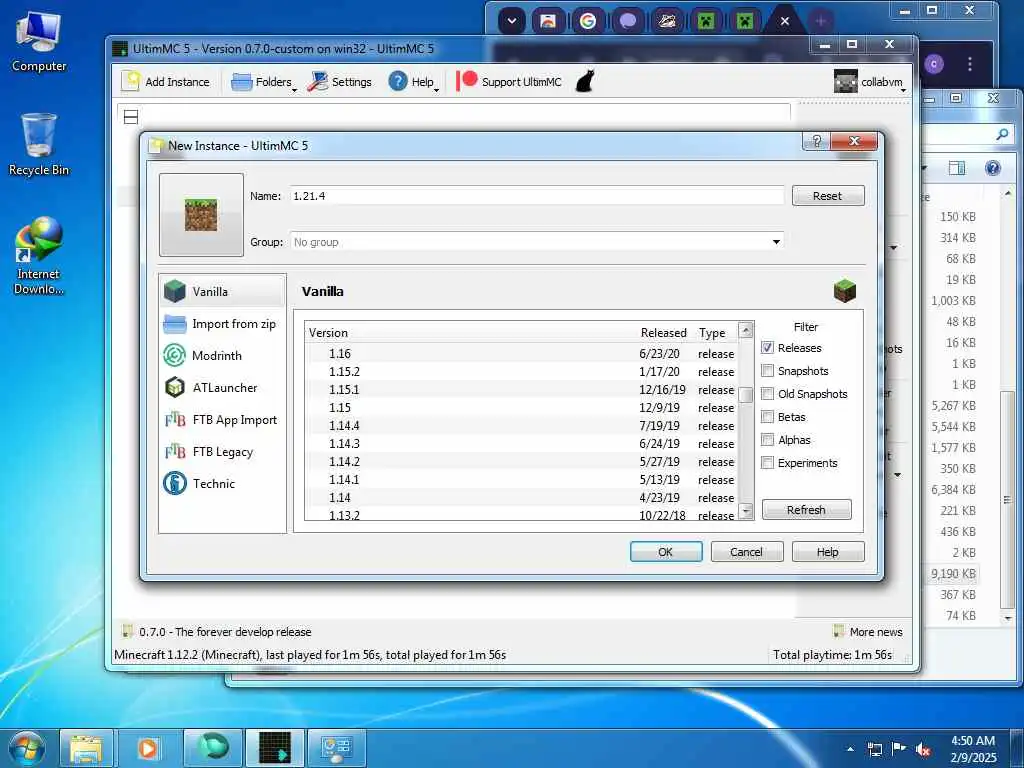Screen dimensions: 1024x768
Task: Select version 1.15.1 row
Action: point(521,389)
